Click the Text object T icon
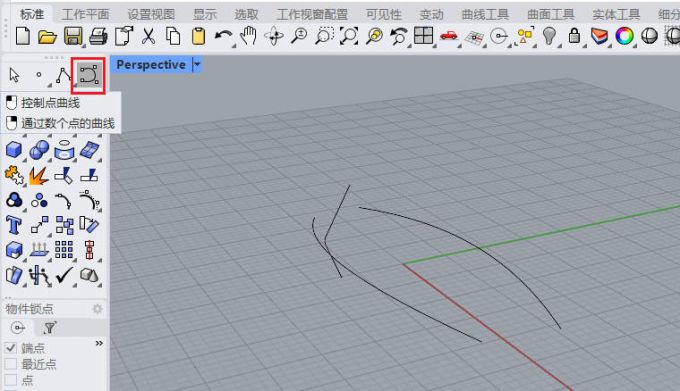This screenshot has width=680, height=391. pyautogui.click(x=13, y=225)
